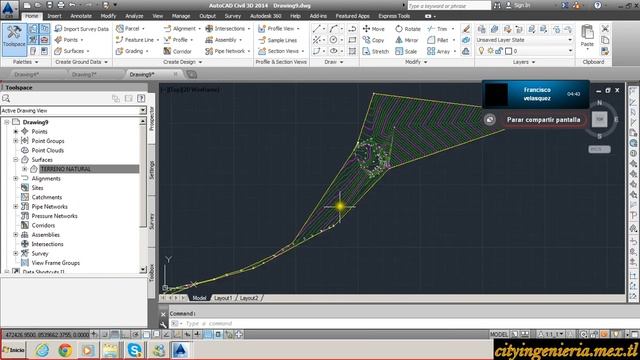Image resolution: width=640 pixels, height=360 pixels.
Task: Click the Assembly tool
Action: pyautogui.click(x=221, y=40)
